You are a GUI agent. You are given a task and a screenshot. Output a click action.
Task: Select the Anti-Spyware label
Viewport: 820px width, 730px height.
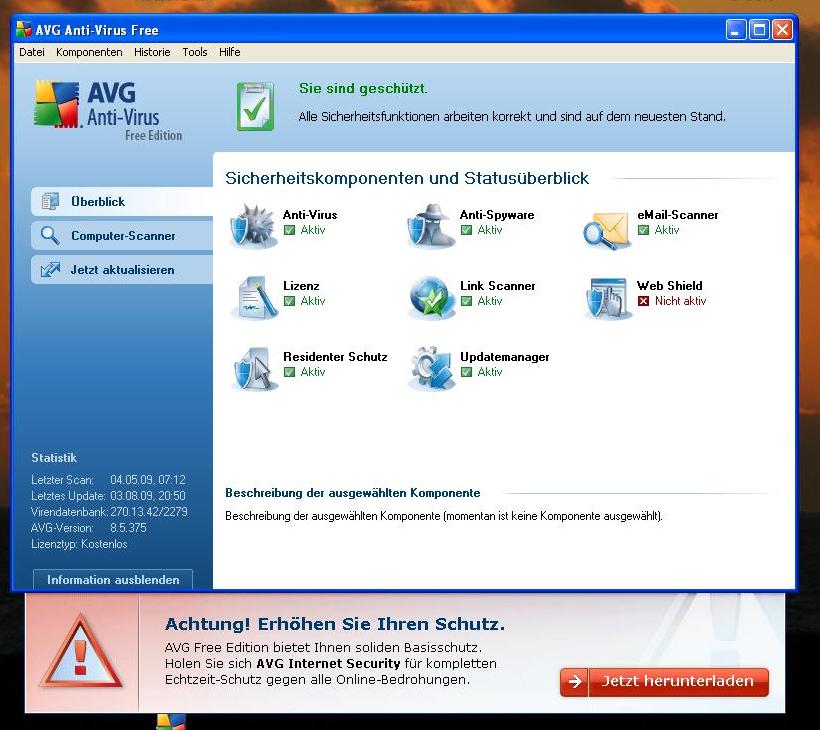coord(497,214)
